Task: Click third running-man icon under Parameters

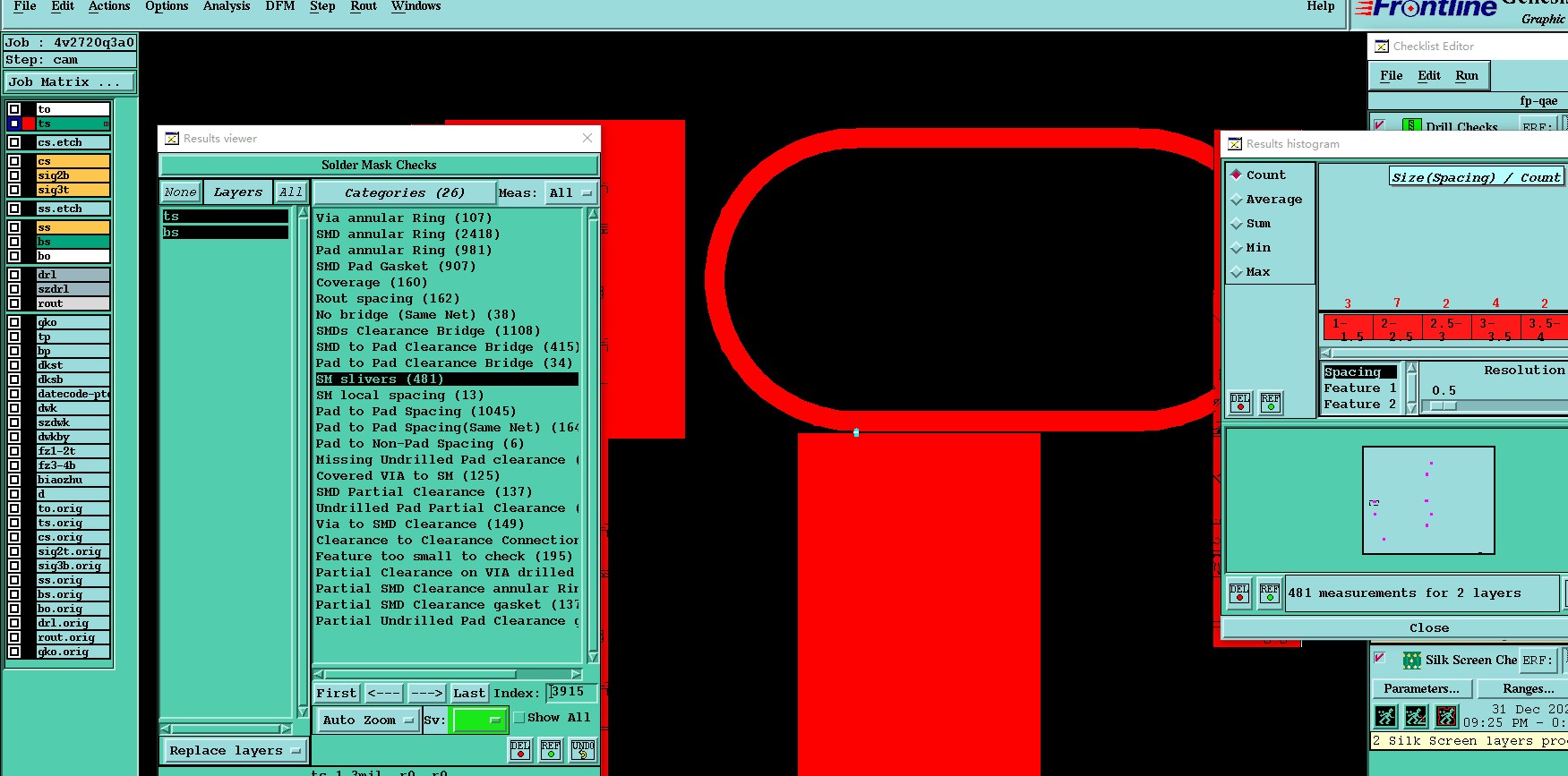Action: coord(1446,716)
